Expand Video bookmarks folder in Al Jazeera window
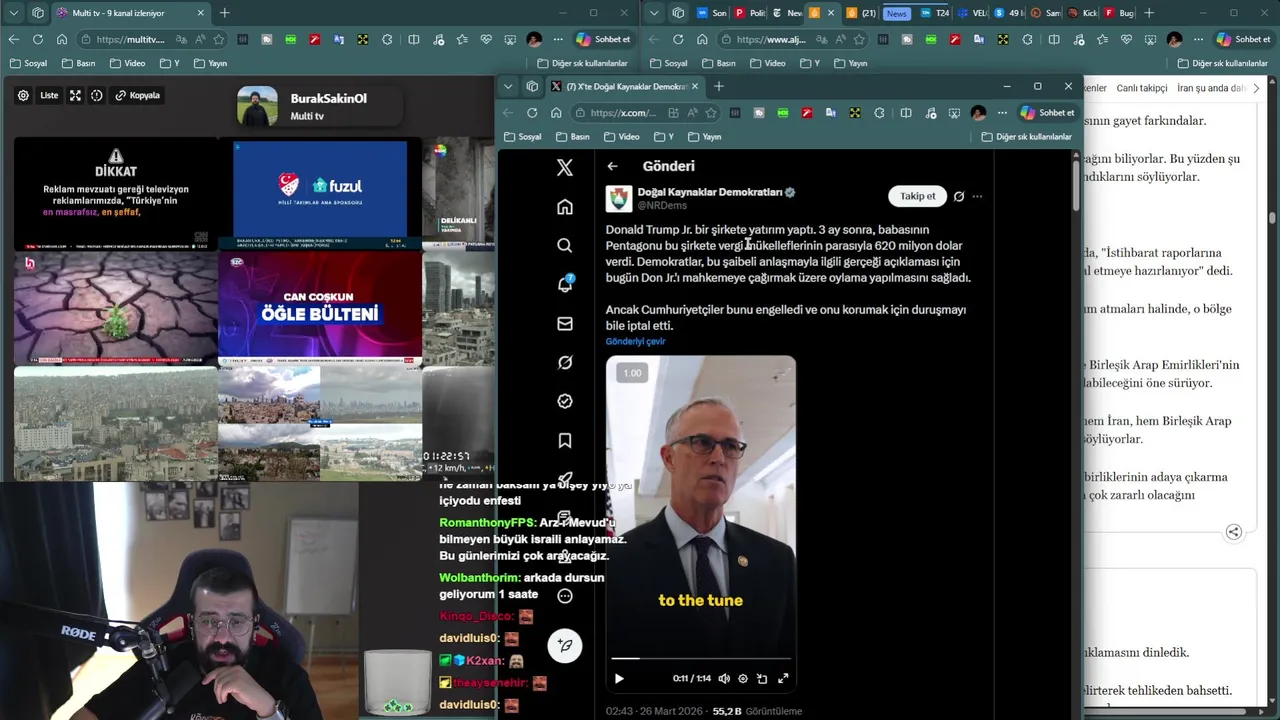Screen dimensions: 1280x720 pyautogui.click(x=766, y=63)
